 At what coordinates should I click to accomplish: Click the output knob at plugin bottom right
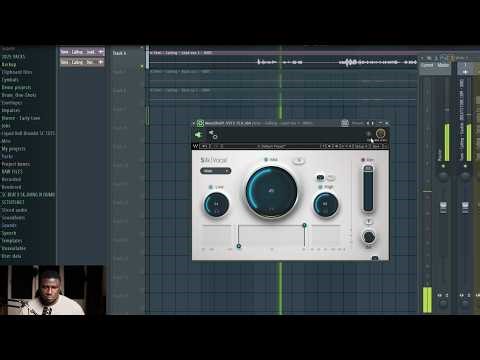pyautogui.click(x=369, y=237)
